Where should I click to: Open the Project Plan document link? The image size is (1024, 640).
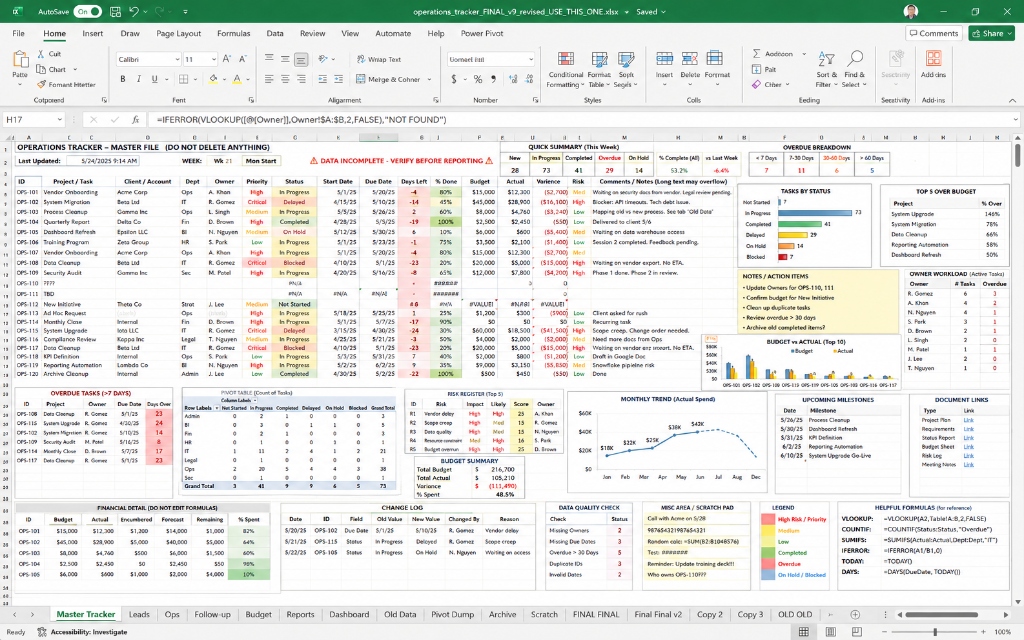[968, 420]
